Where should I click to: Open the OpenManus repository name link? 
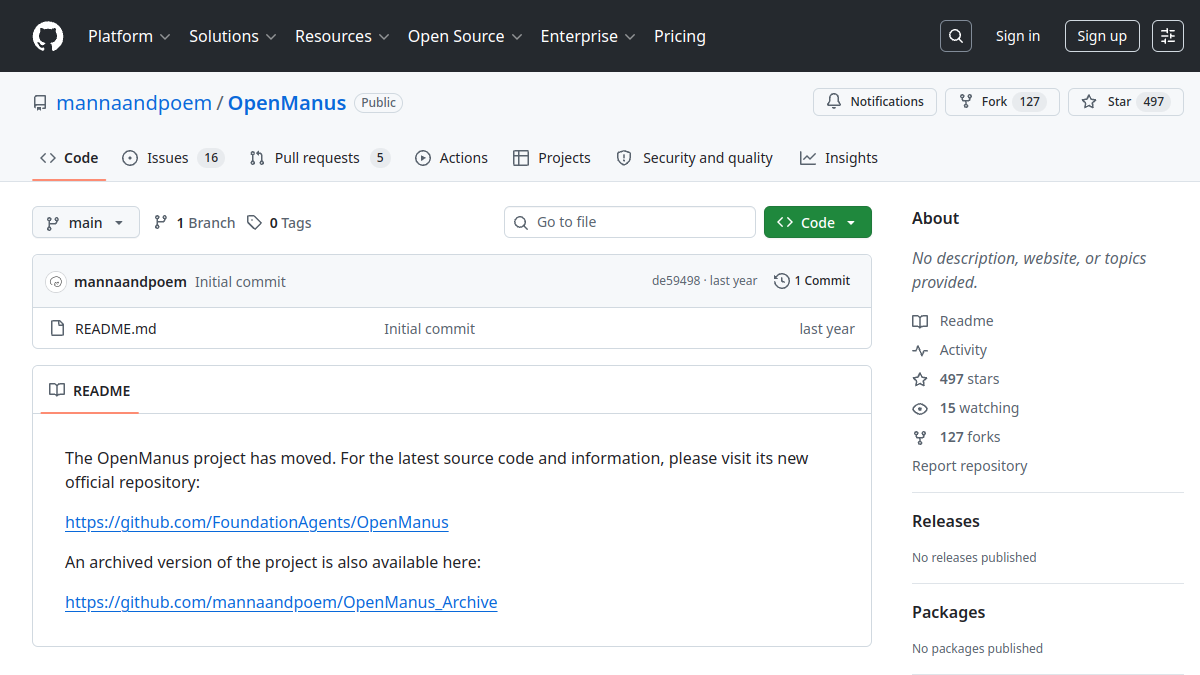(287, 103)
